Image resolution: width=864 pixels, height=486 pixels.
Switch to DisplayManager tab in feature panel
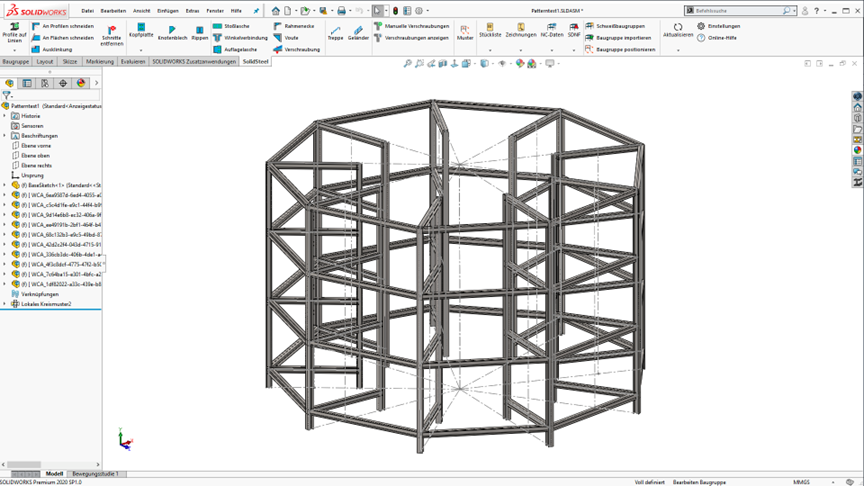click(81, 83)
